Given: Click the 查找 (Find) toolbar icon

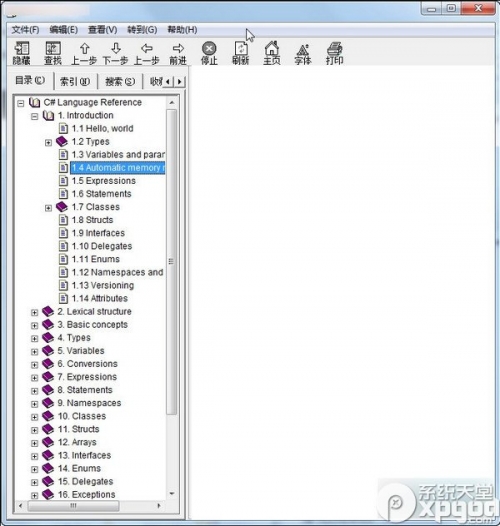Looking at the screenshot, I should click(x=53, y=53).
